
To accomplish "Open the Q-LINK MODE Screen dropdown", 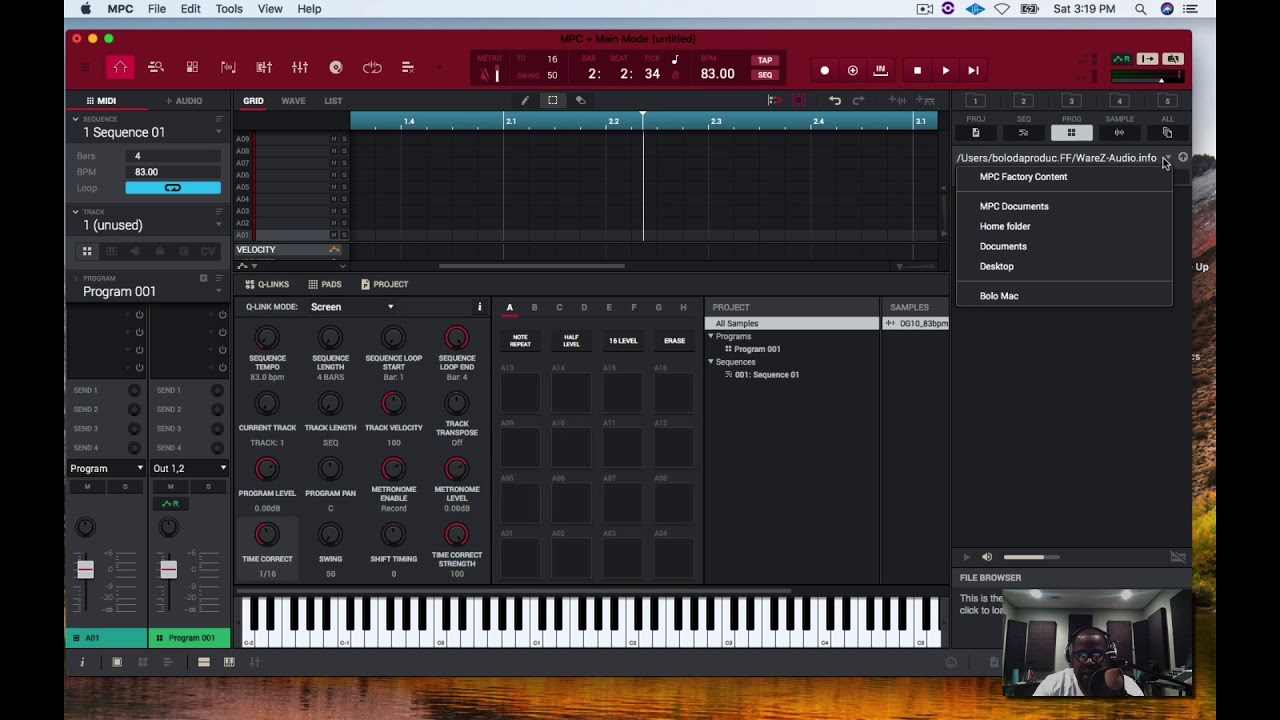I will pyautogui.click(x=352, y=307).
